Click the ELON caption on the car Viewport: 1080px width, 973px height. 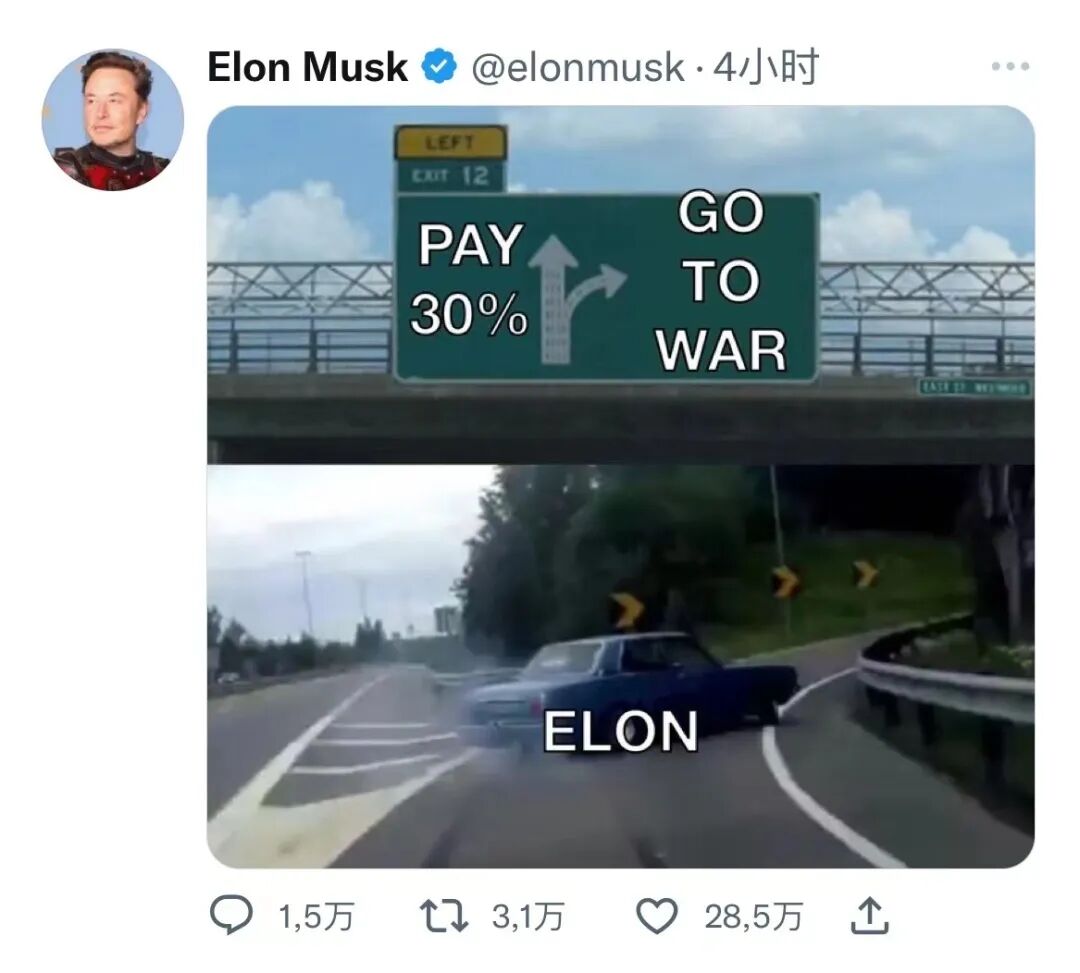(621, 731)
